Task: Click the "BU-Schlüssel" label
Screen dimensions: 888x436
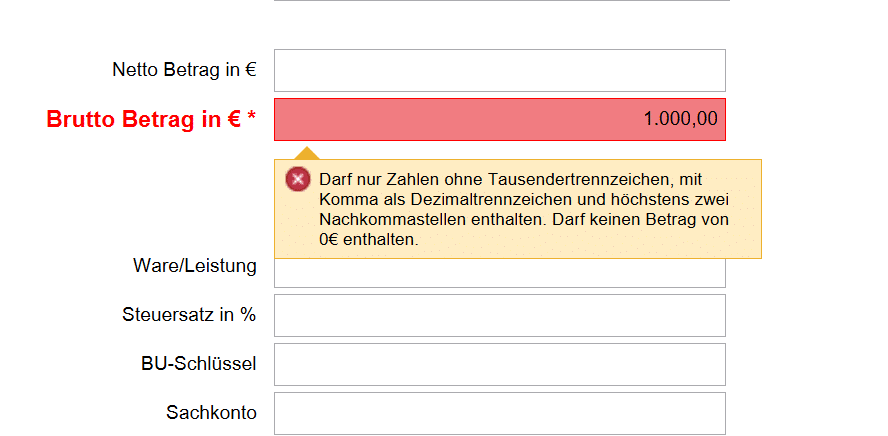Action: coord(198,364)
